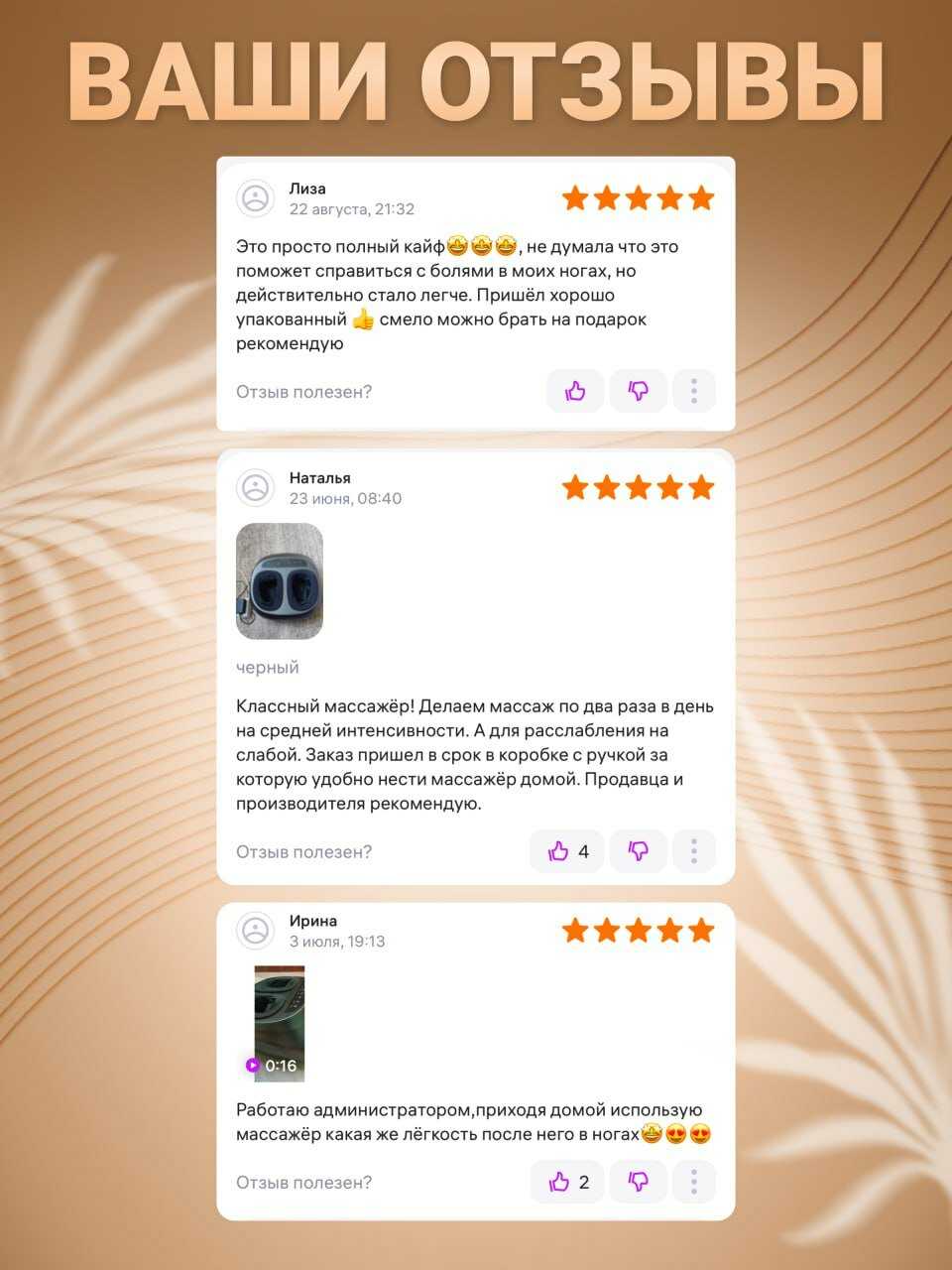The height and width of the screenshot is (1270, 952).
Task: Open more options on Natalya's review
Action: (x=694, y=851)
